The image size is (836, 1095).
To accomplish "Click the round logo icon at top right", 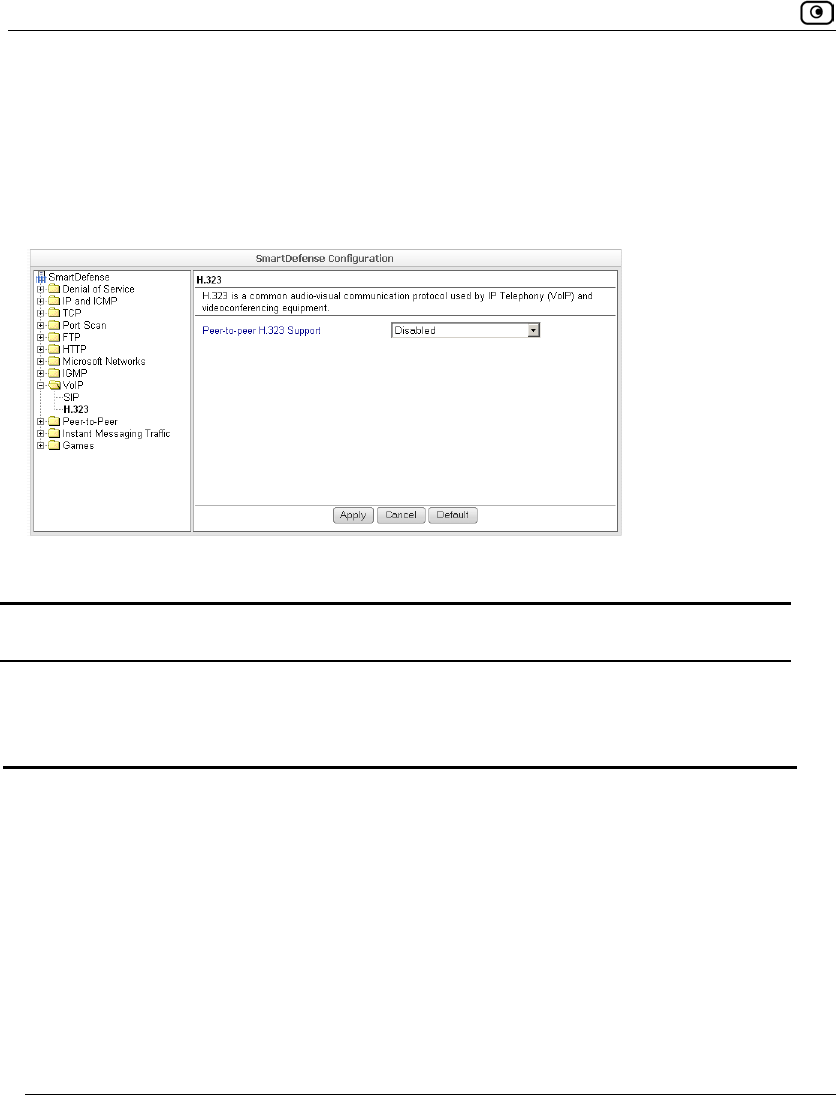I will pyautogui.click(x=816, y=13).
